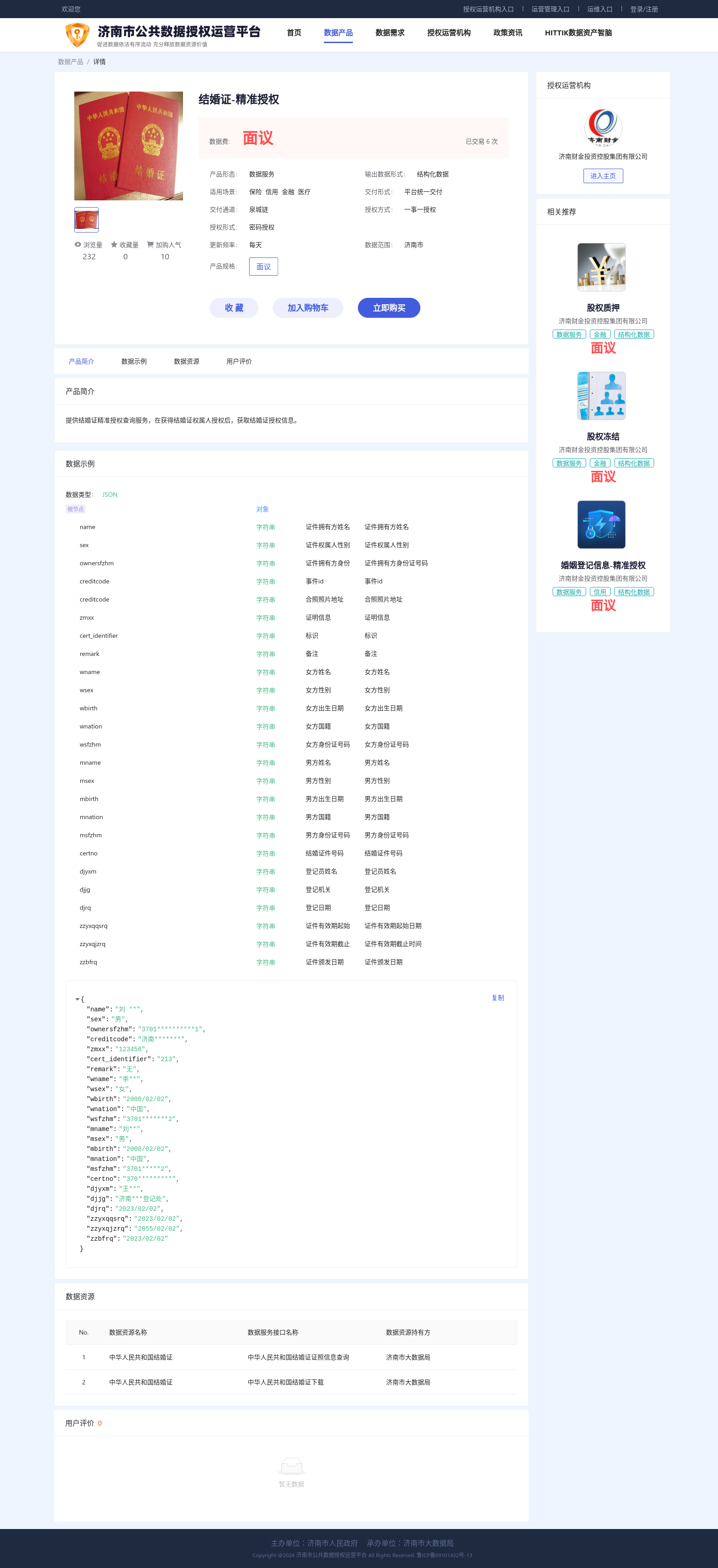Click the large marriage certificate product image
This screenshot has height=1568, width=718.
[x=128, y=146]
